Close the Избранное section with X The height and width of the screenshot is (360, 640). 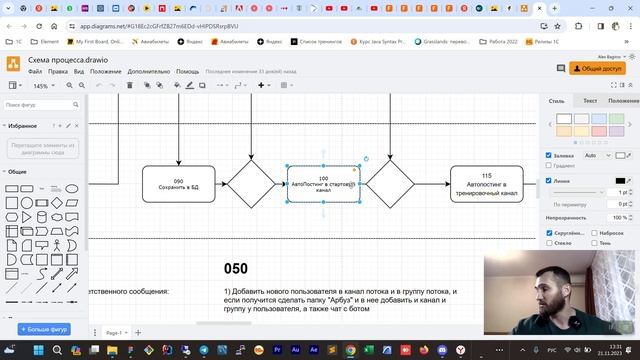point(77,126)
